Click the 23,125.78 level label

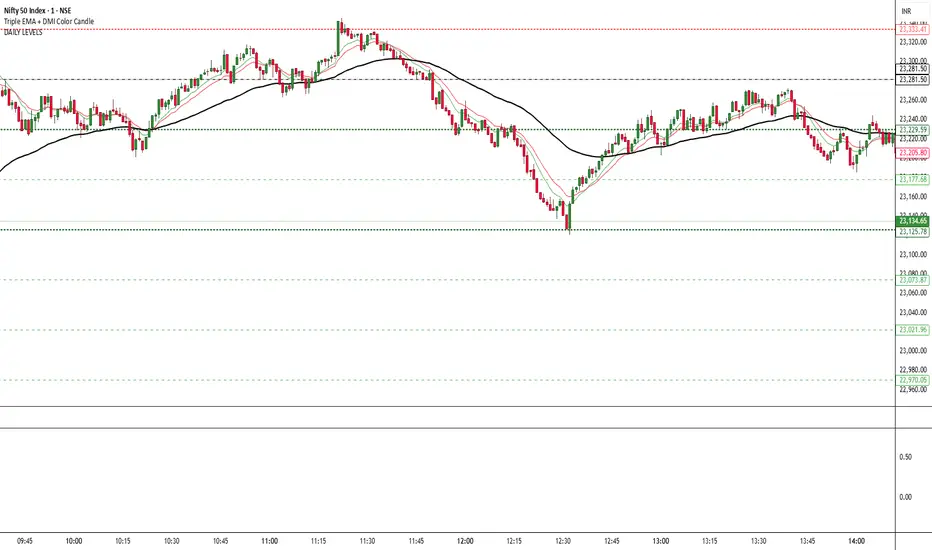click(x=912, y=231)
